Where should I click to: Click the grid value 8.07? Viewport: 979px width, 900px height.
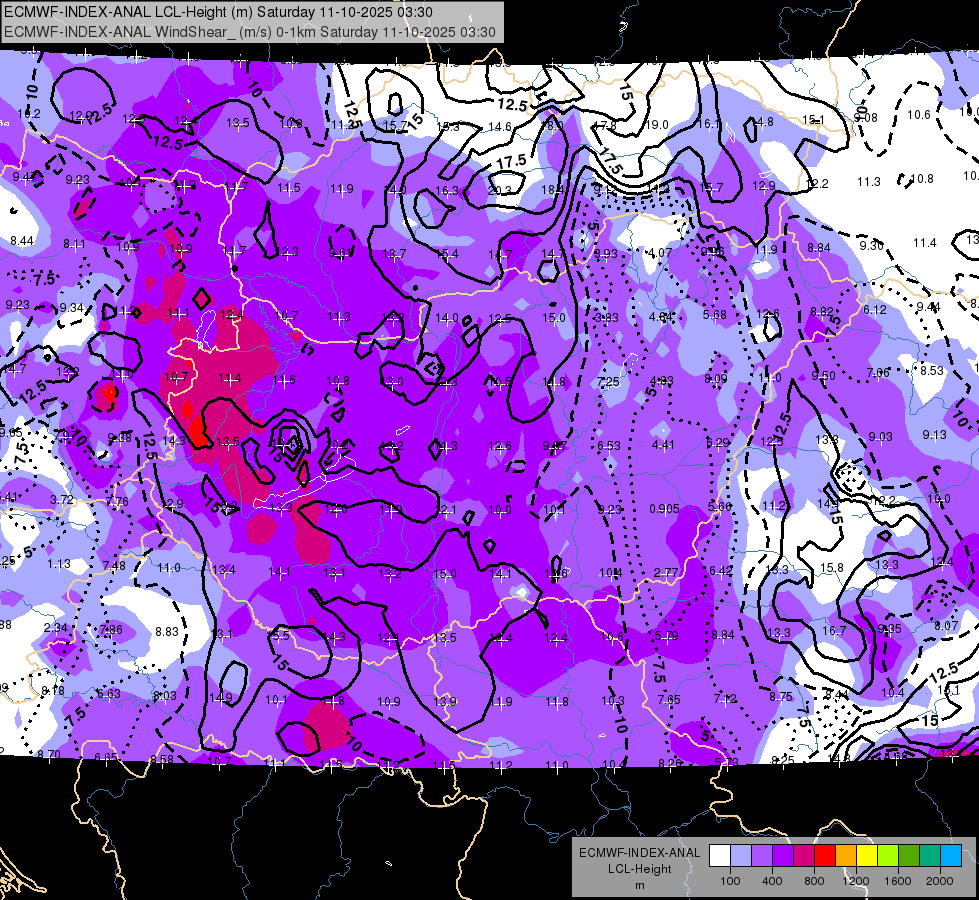pos(947,625)
